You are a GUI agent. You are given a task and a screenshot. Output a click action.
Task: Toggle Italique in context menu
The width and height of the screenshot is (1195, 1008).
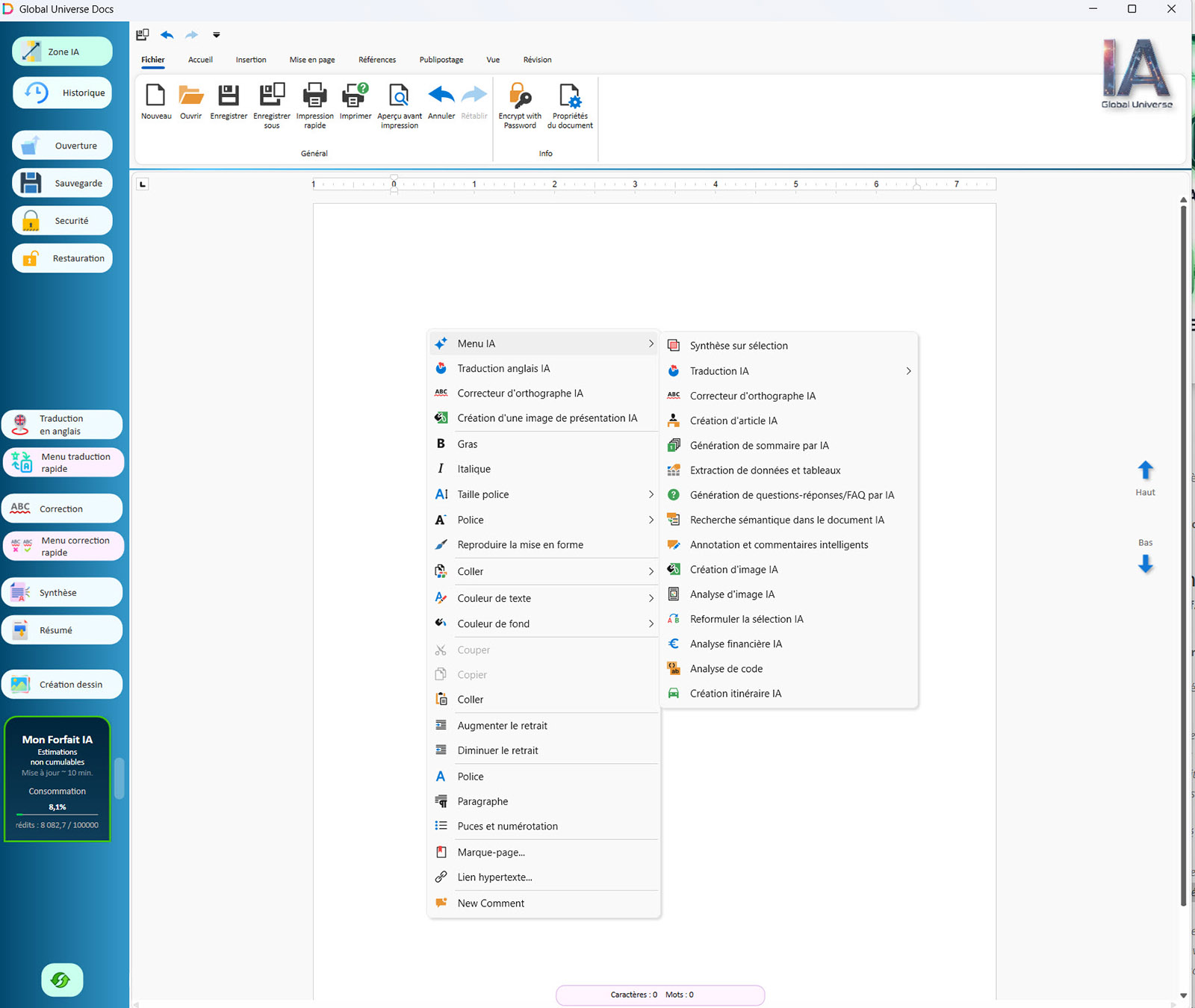[474, 469]
